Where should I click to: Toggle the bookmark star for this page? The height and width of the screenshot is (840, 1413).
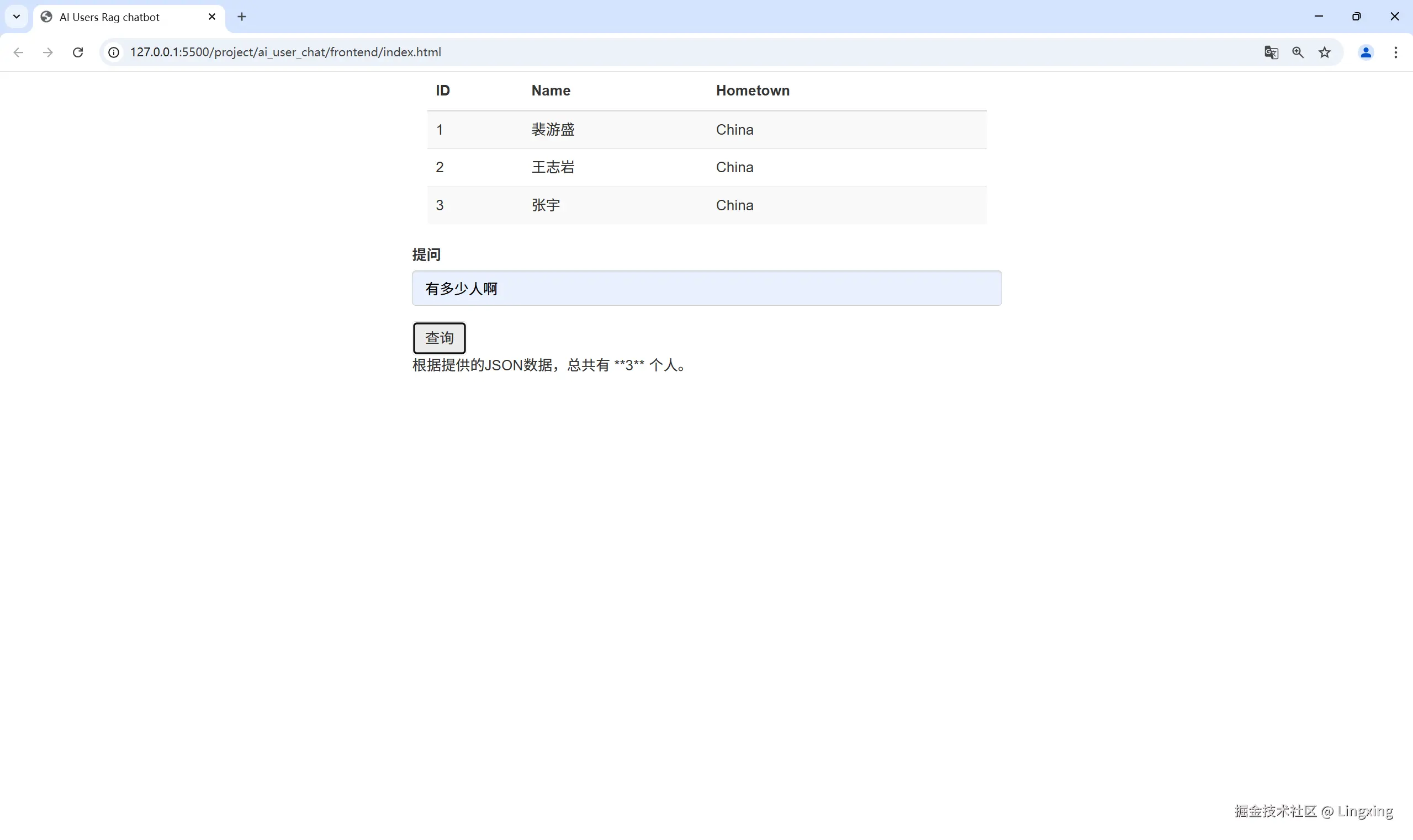click(x=1324, y=51)
